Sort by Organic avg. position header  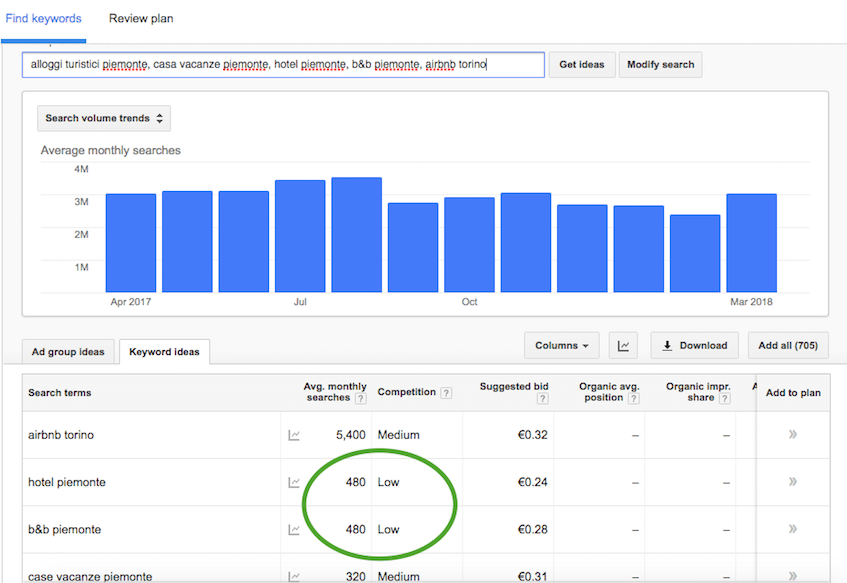[x=609, y=392]
